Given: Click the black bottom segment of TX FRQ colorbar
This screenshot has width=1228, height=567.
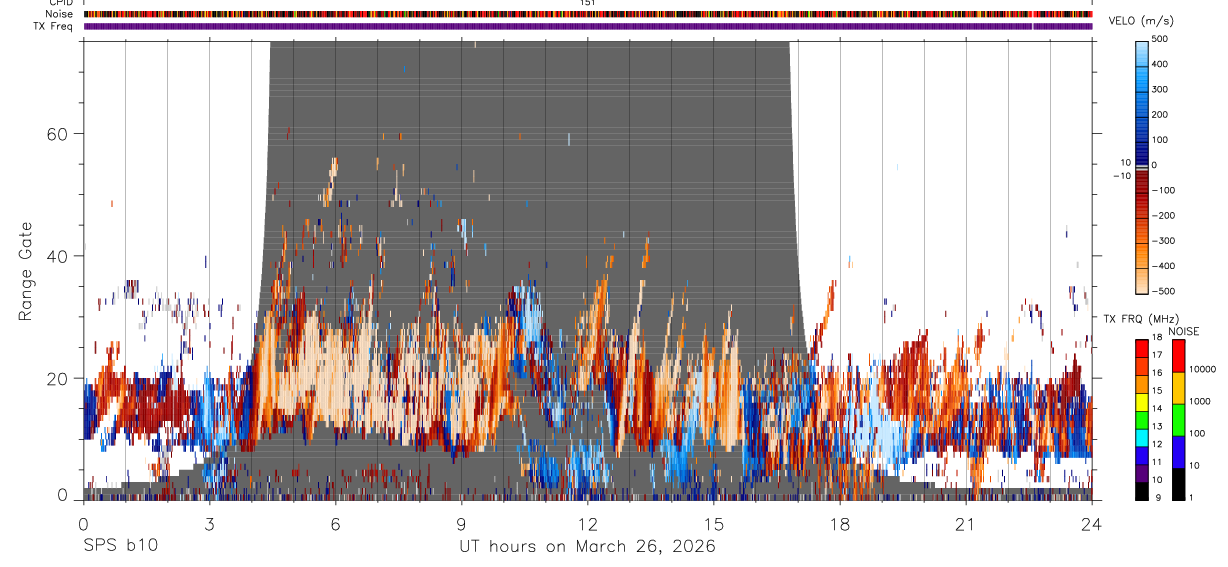Looking at the screenshot, I should [x=1142, y=491].
